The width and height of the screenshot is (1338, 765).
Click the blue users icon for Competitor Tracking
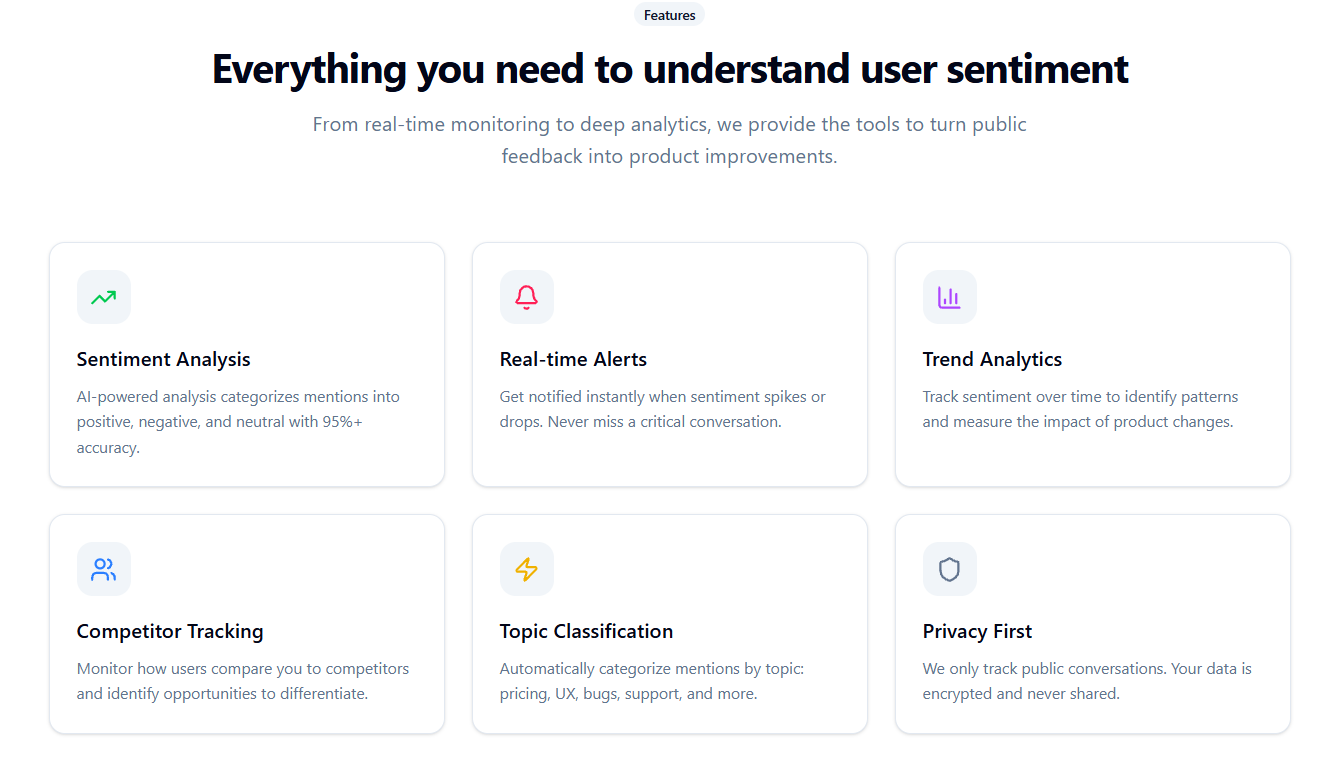coord(104,568)
